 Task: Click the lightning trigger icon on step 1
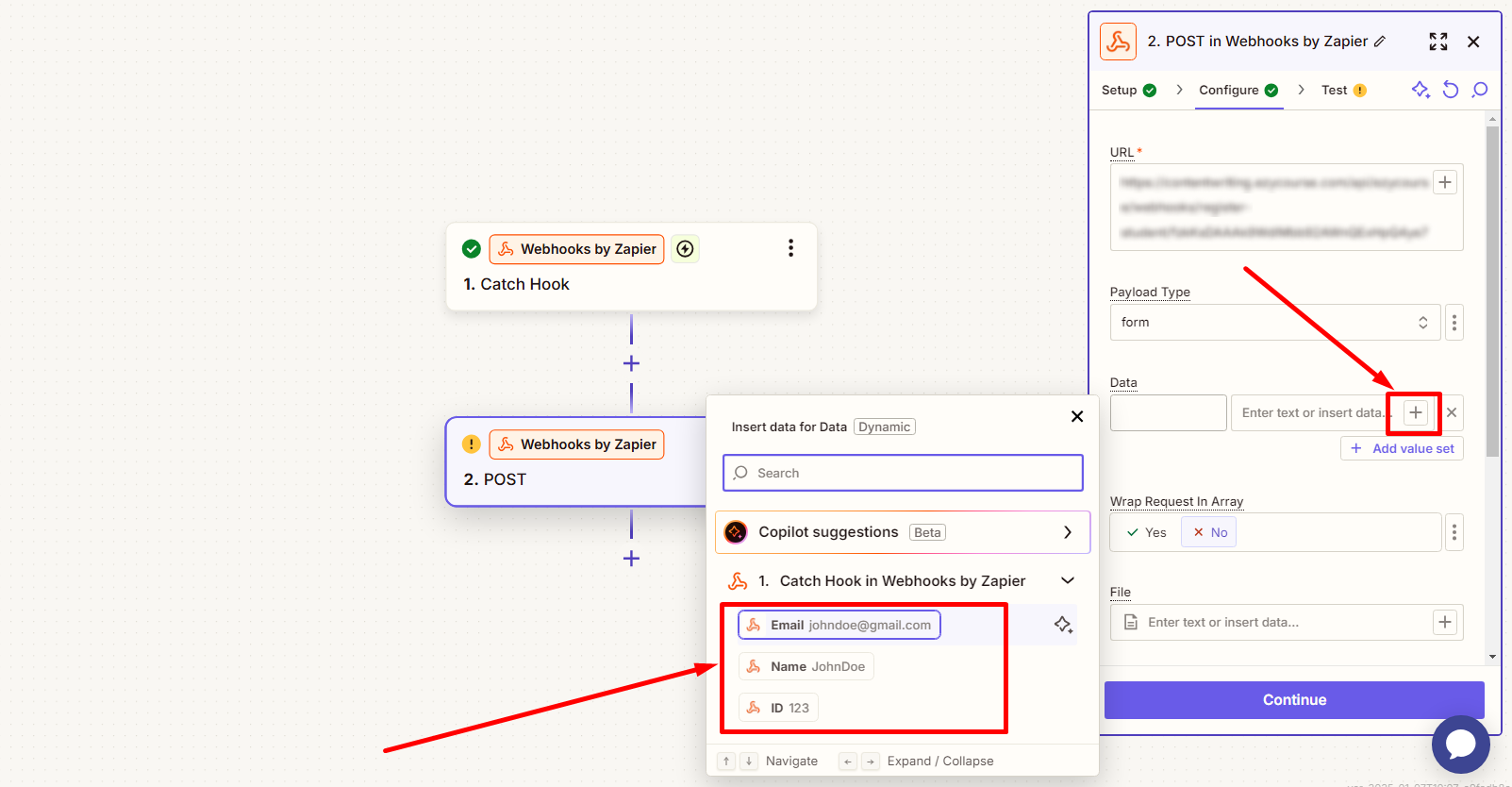coord(686,249)
